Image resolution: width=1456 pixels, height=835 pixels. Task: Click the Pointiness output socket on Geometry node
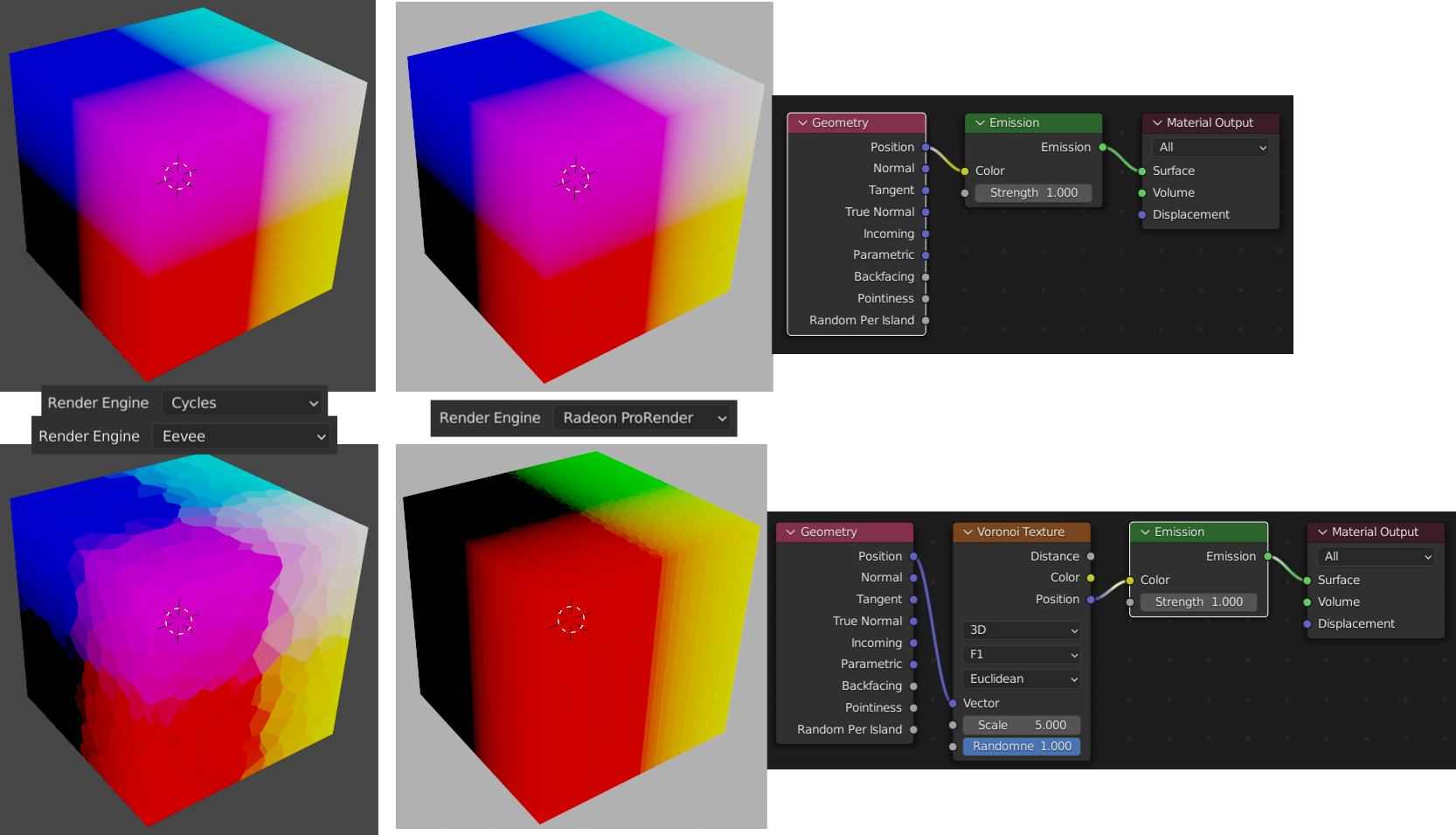tap(926, 298)
